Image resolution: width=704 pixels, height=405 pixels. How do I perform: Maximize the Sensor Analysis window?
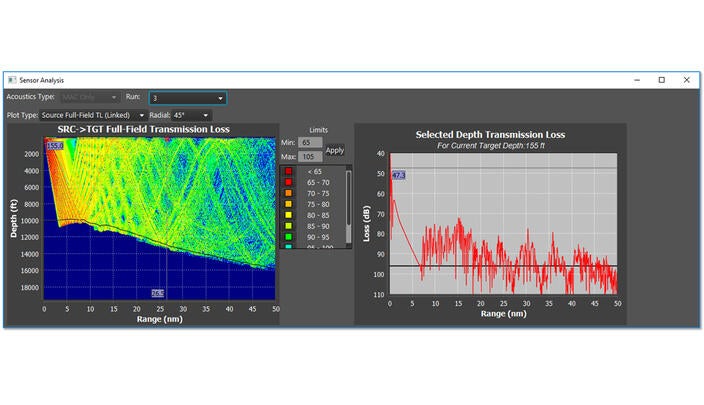click(x=661, y=80)
